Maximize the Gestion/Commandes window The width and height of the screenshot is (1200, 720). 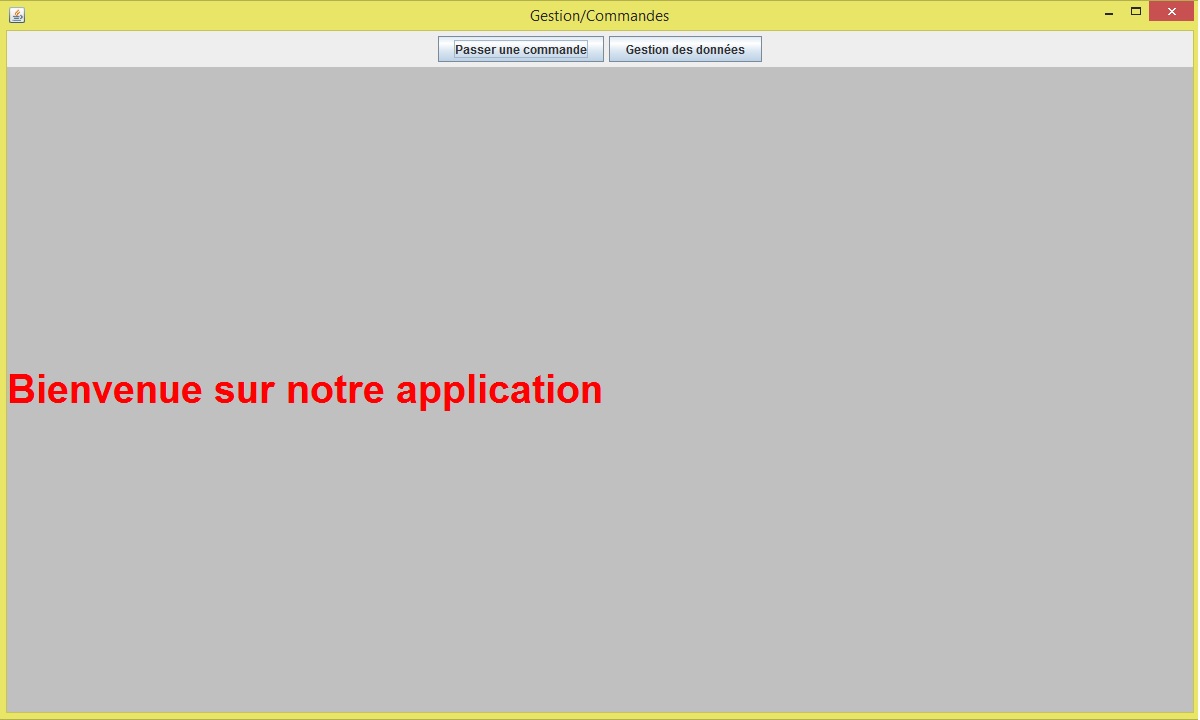[1136, 12]
